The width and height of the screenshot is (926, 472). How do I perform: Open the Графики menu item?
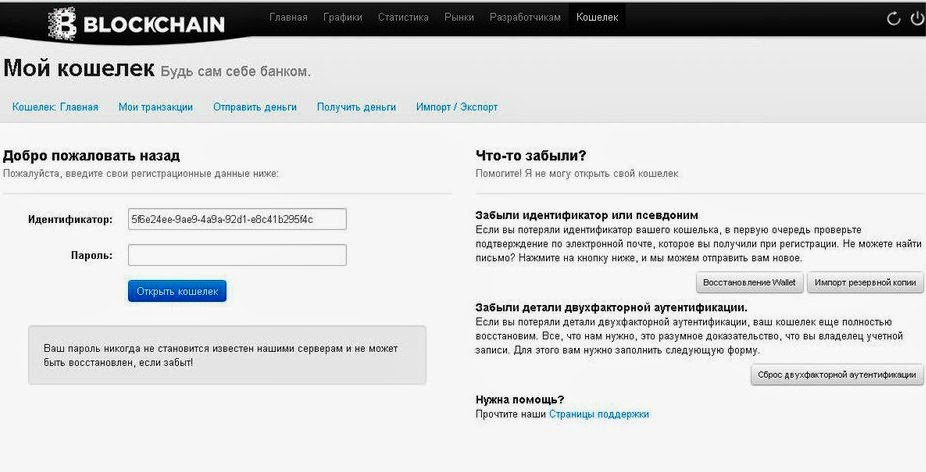pos(343,17)
